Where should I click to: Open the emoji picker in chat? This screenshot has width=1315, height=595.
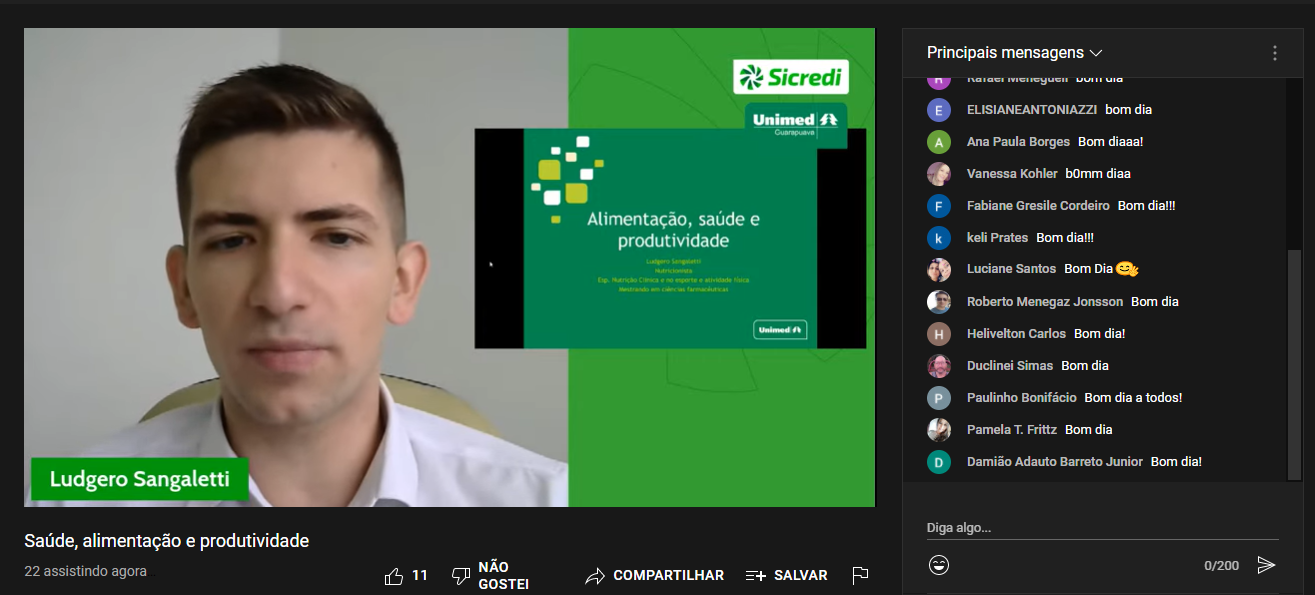939,565
